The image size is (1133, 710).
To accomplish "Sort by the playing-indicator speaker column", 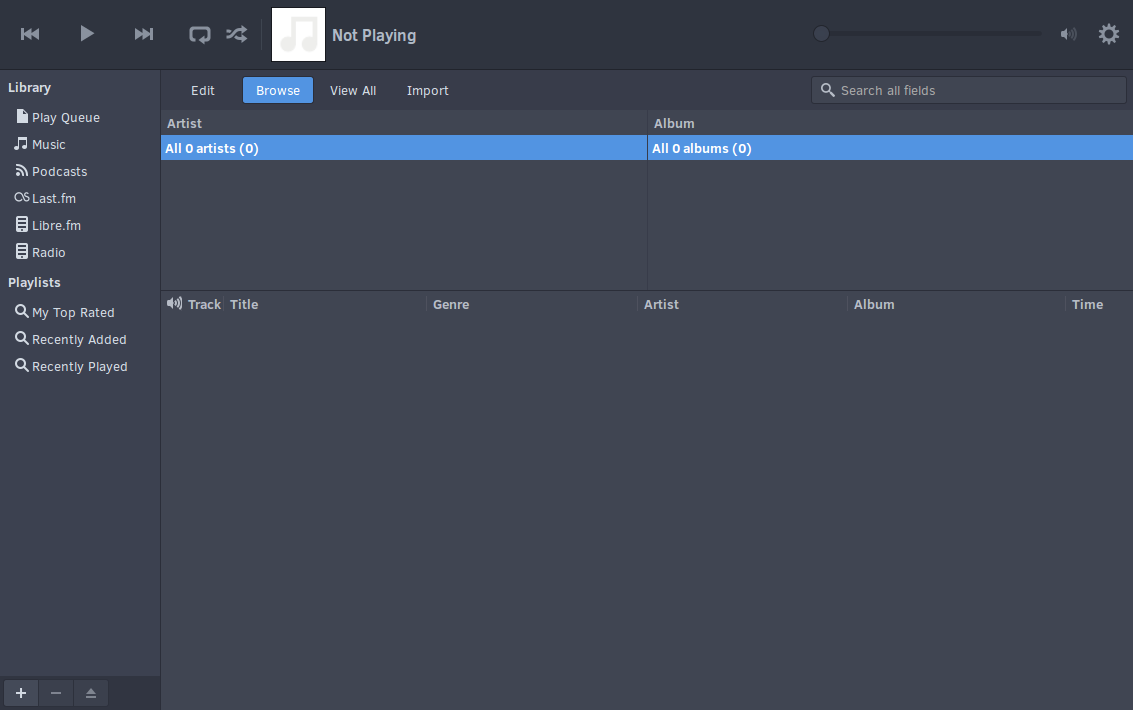I will (x=174, y=303).
